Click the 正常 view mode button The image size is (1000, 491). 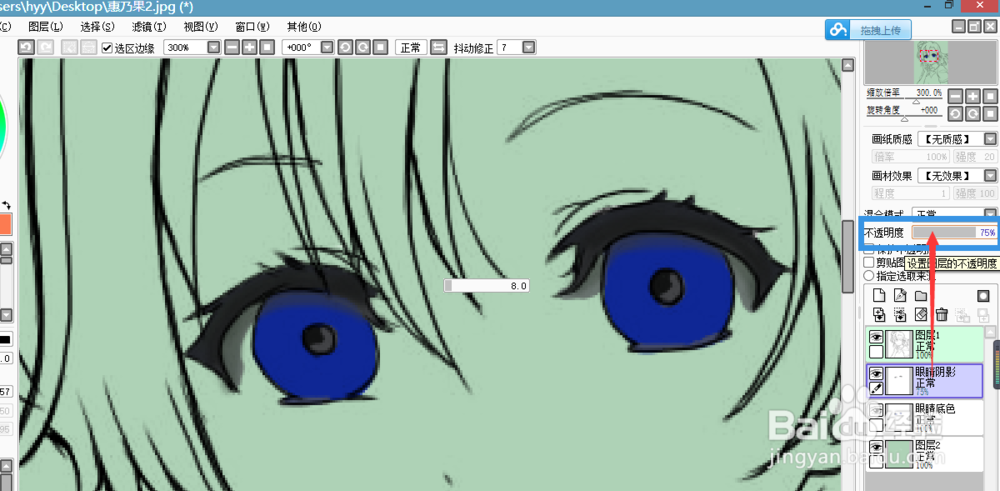(411, 48)
